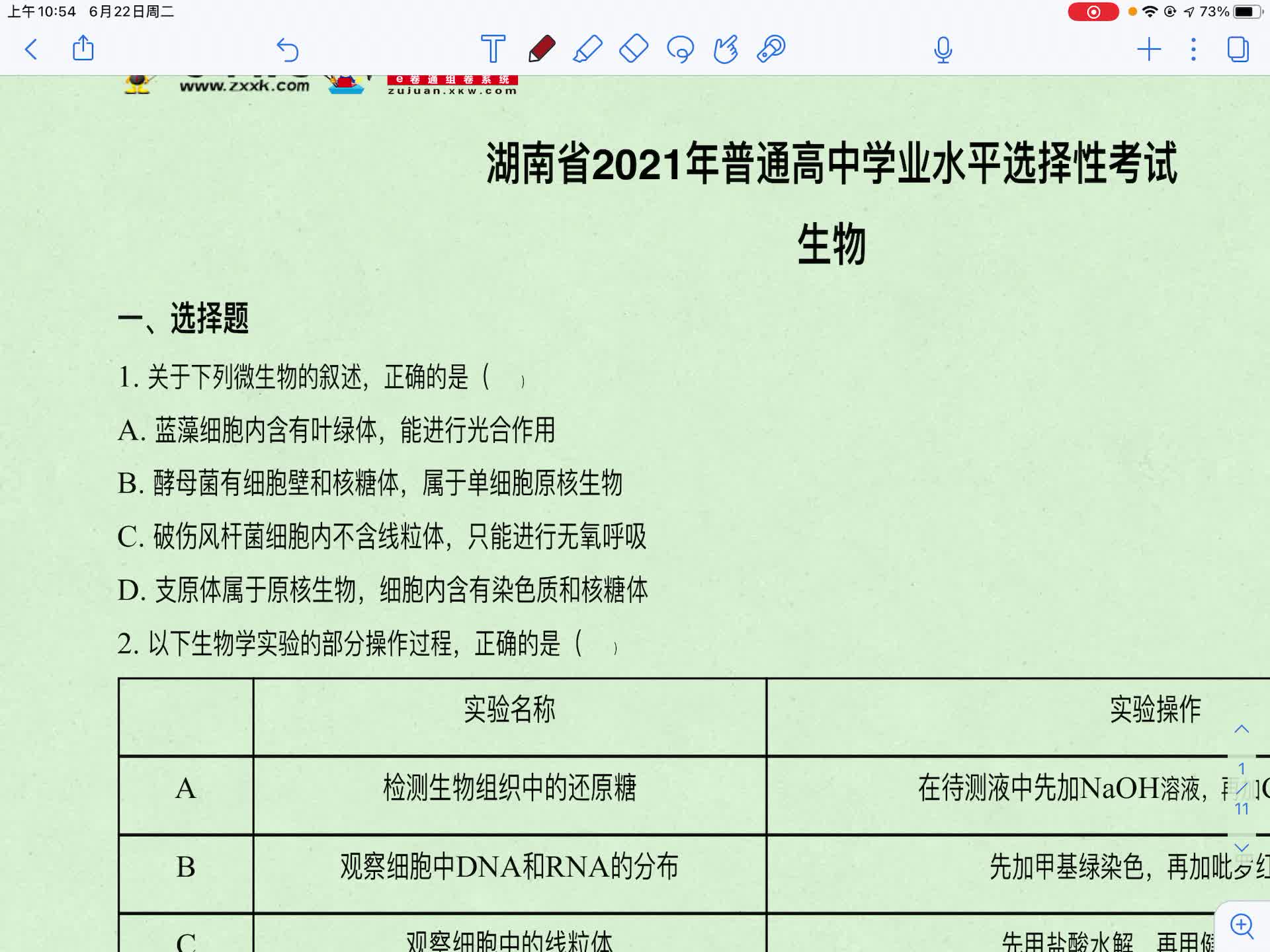Select option A about 蓝藻细胞
The height and width of the screenshot is (952, 1270).
(336, 430)
